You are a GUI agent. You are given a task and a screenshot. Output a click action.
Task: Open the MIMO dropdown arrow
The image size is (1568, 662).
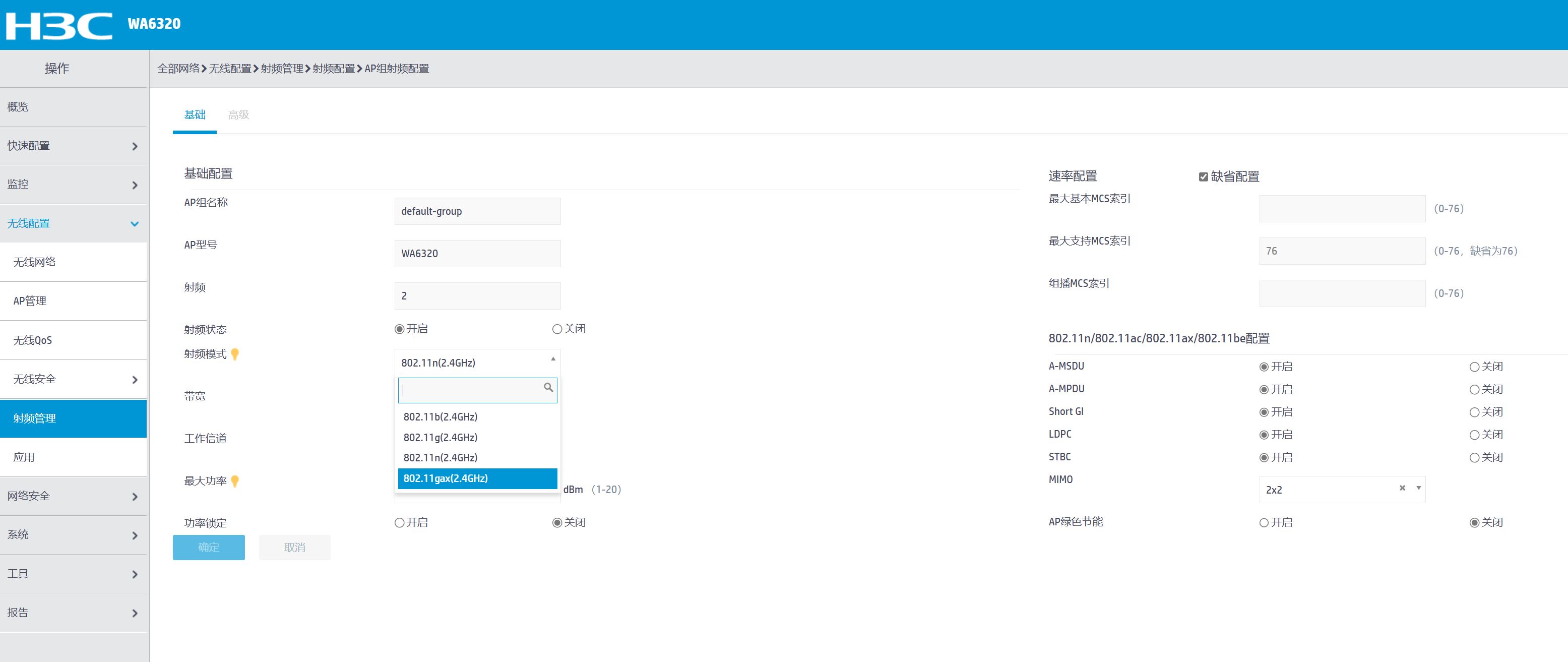click(1418, 489)
